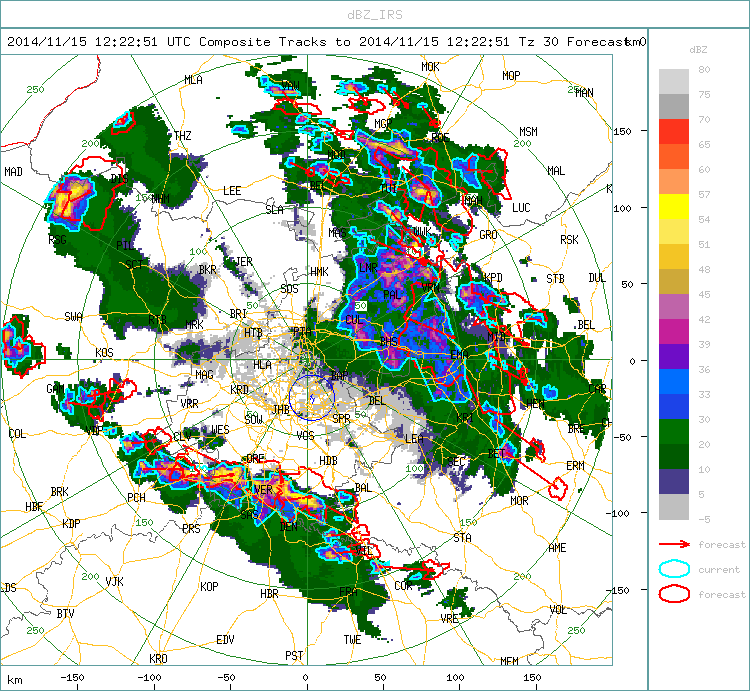Click the JHB station label

[x=281, y=409]
